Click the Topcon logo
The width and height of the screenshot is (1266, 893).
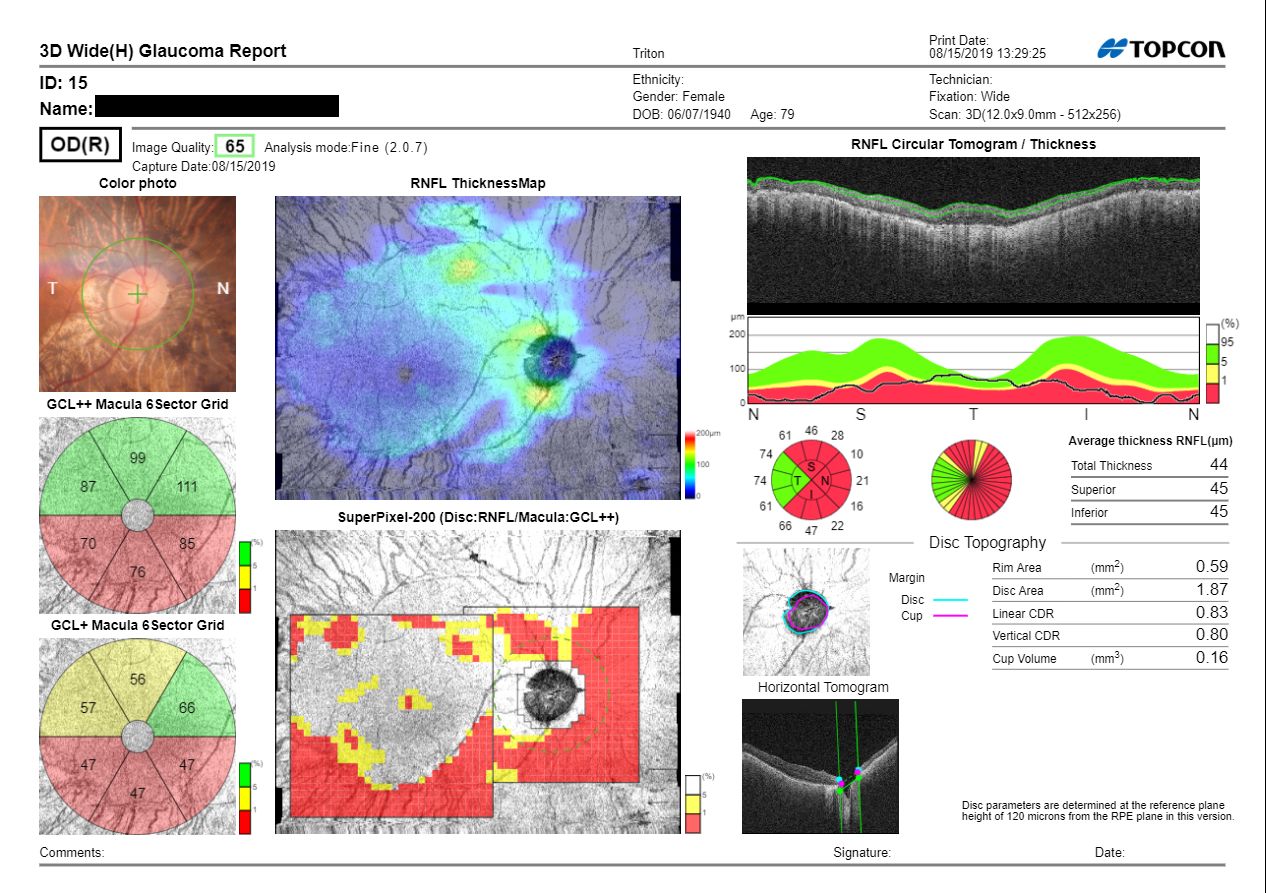1160,49
